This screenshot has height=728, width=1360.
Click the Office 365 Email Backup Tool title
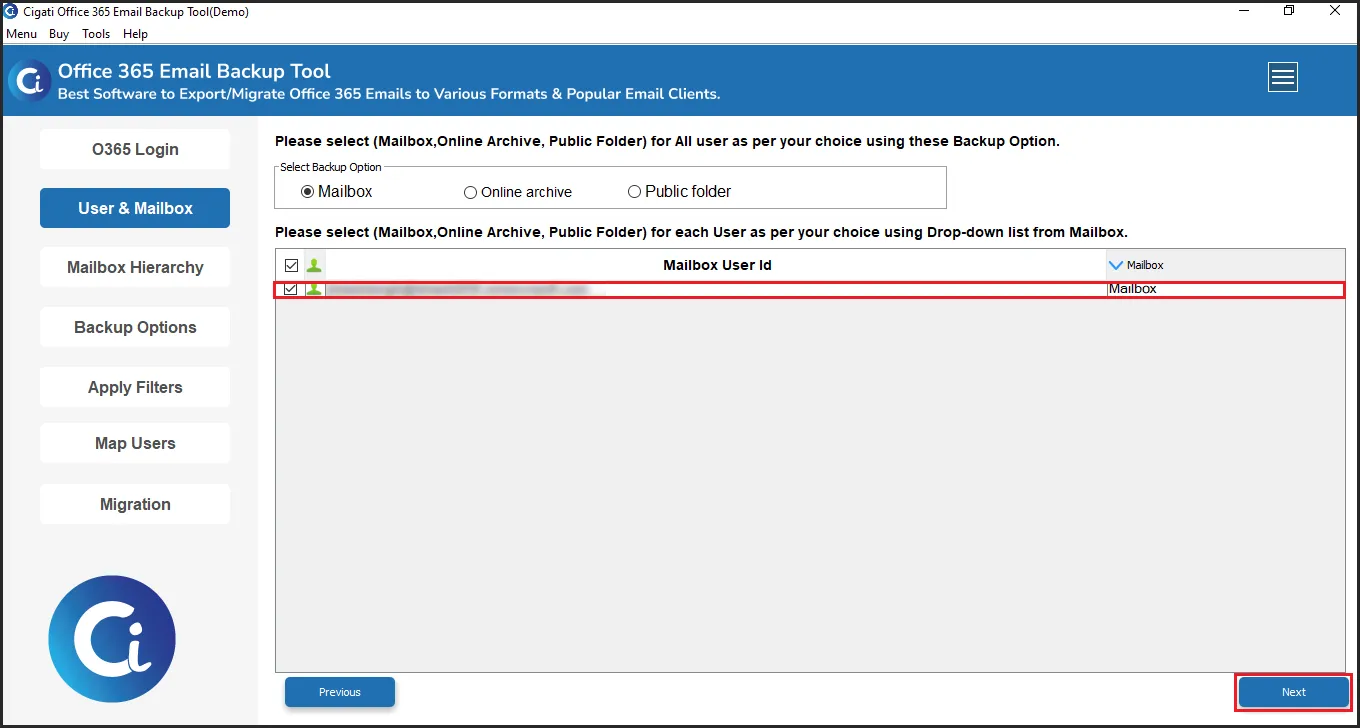coord(194,71)
